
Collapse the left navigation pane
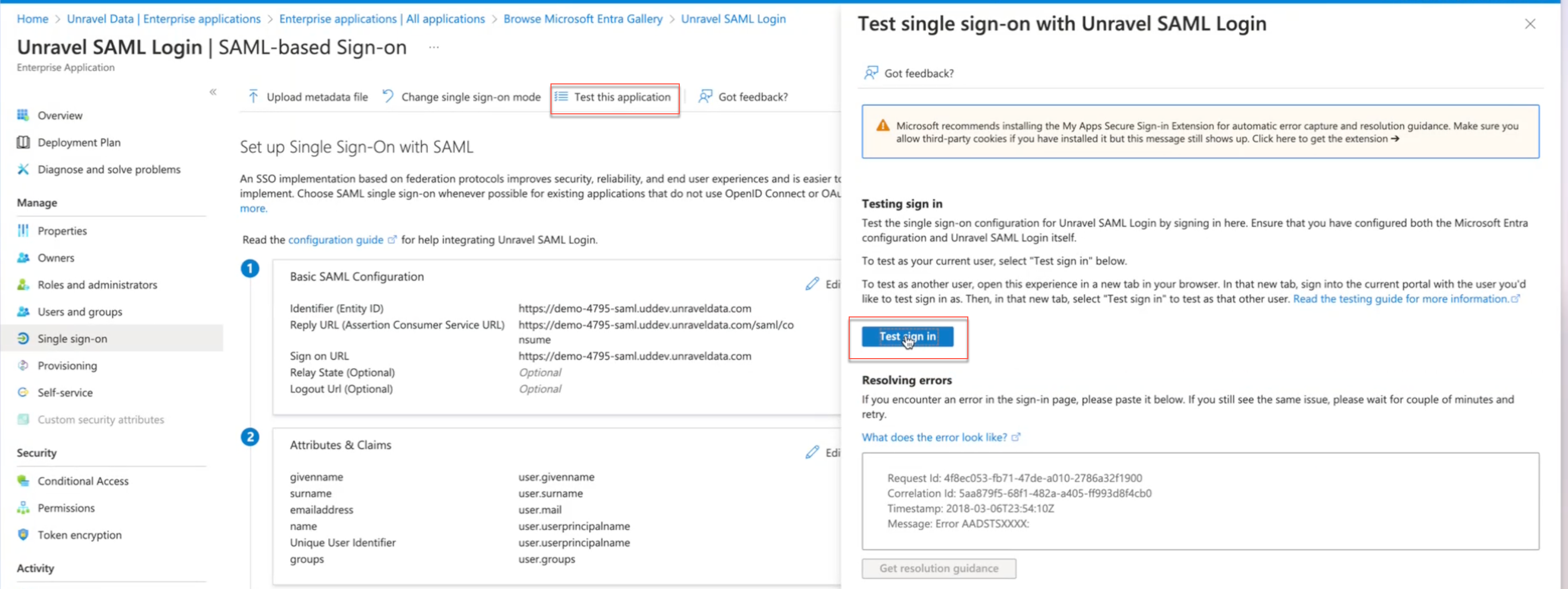[x=213, y=92]
